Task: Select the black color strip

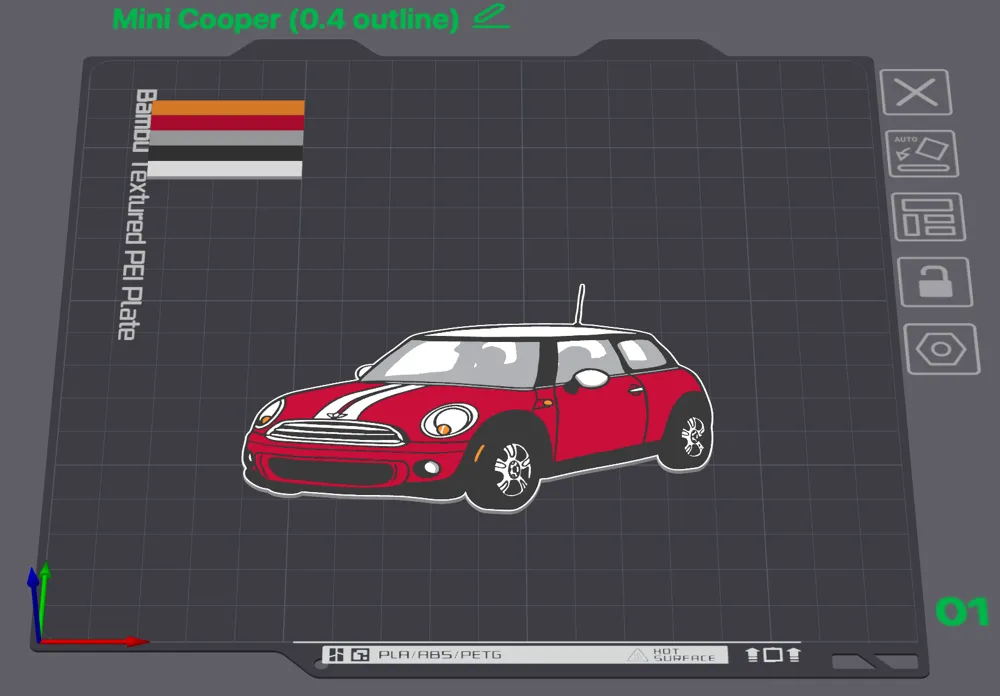Action: click(x=226, y=153)
